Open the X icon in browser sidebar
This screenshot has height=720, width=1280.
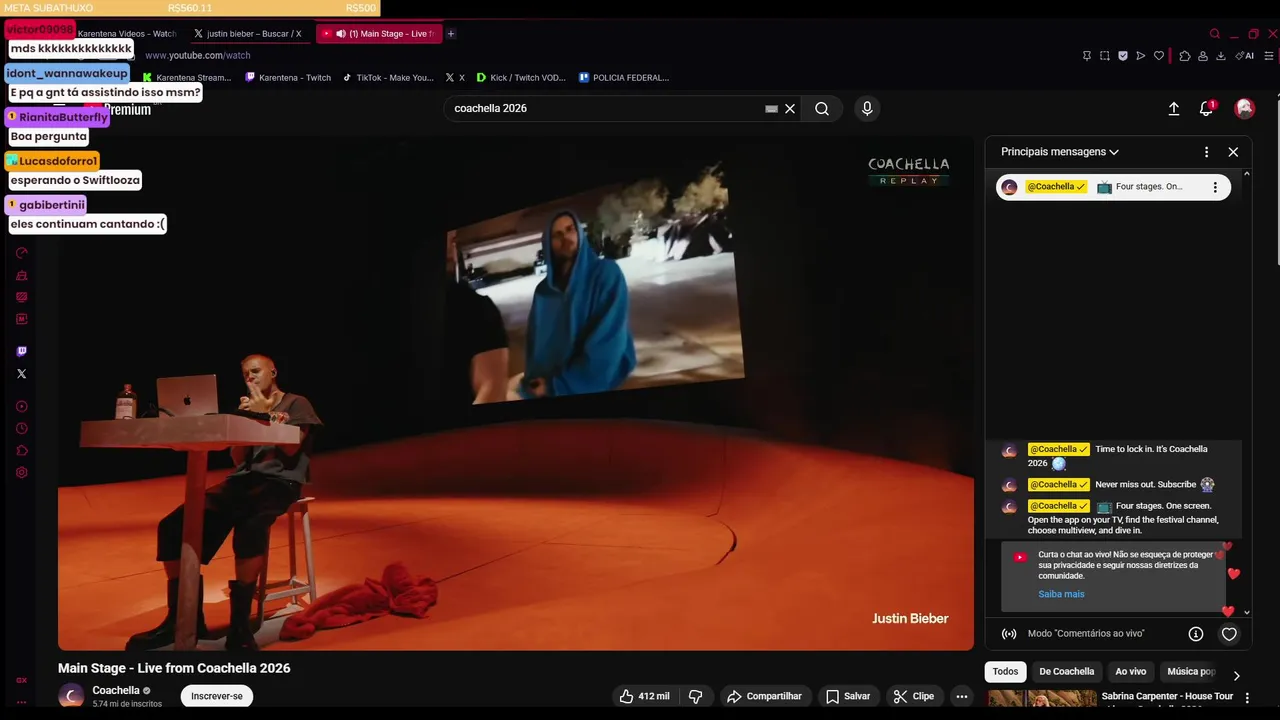(x=22, y=374)
